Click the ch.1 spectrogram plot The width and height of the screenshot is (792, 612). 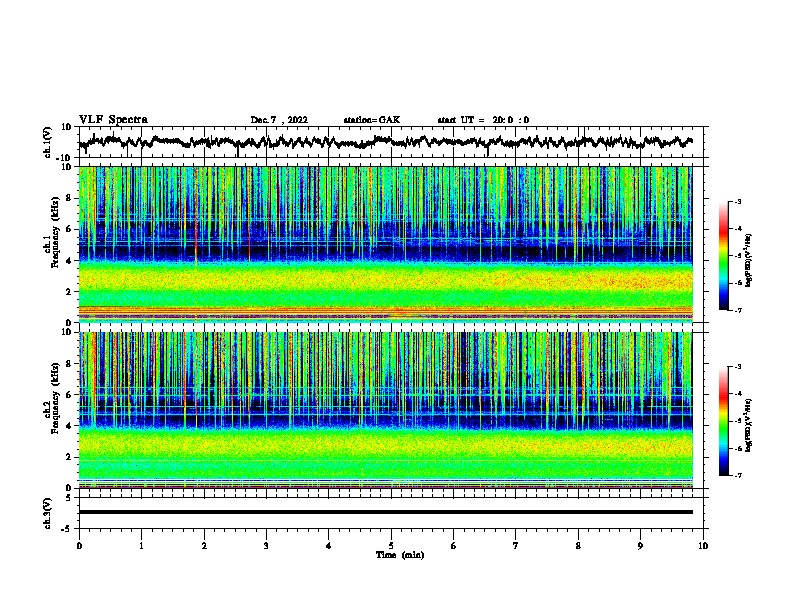[385, 244]
